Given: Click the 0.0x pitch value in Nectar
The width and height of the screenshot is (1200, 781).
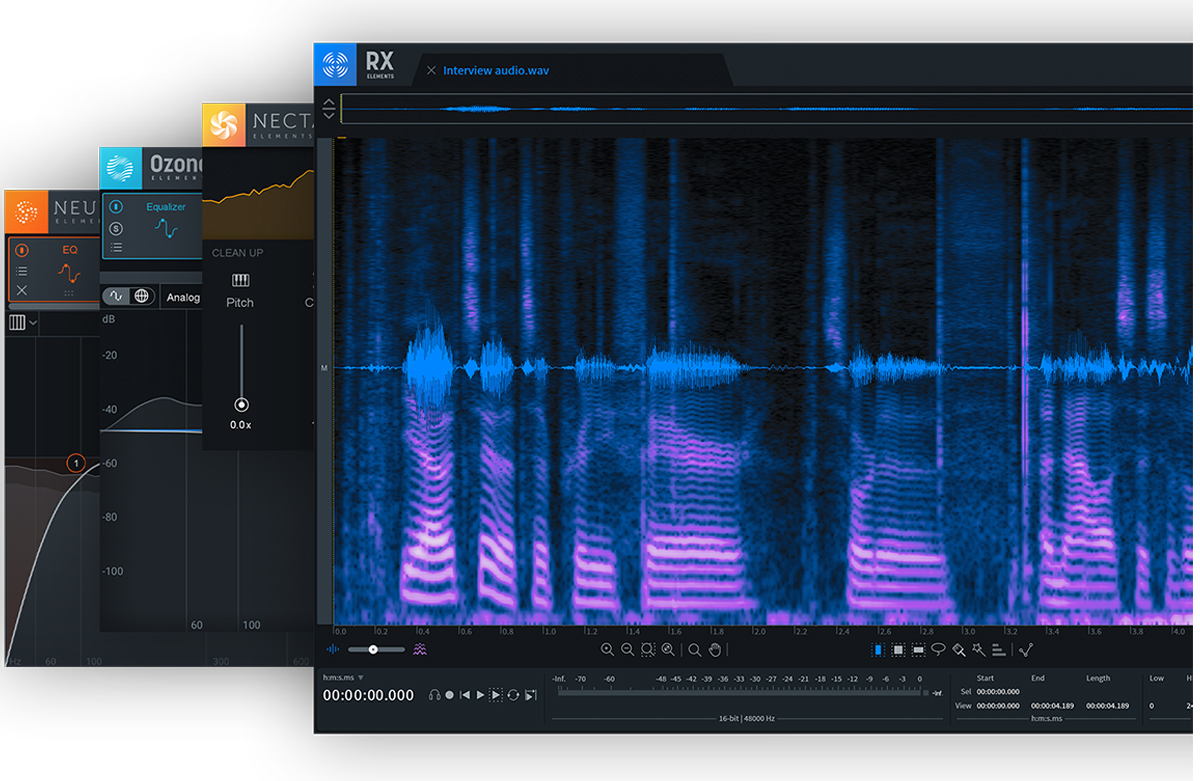Looking at the screenshot, I should [240, 425].
